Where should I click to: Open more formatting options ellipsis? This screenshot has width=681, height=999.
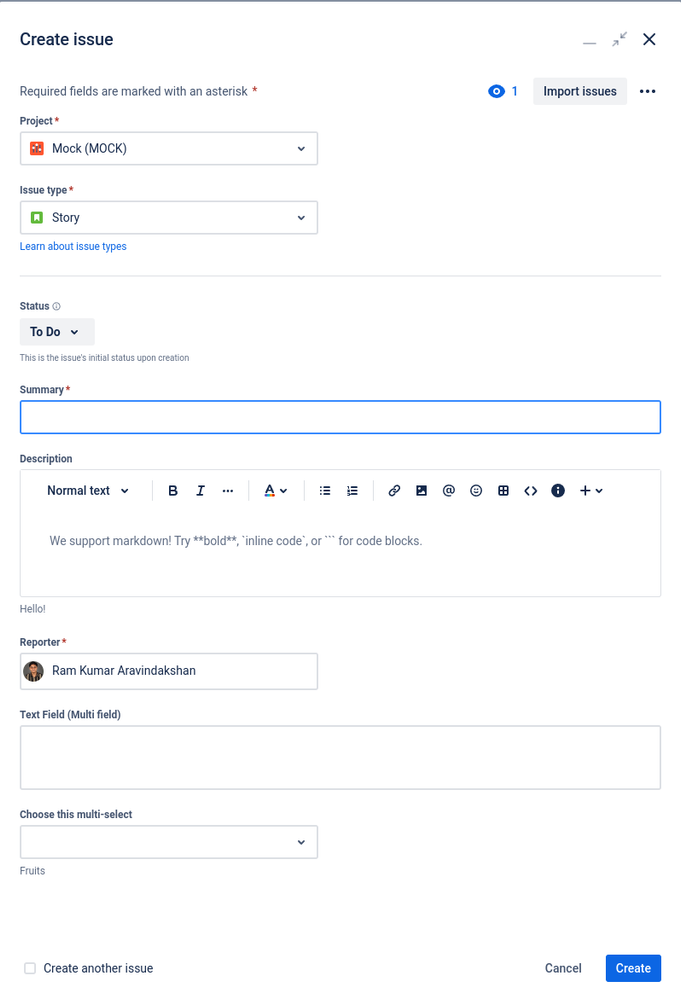tap(227, 491)
